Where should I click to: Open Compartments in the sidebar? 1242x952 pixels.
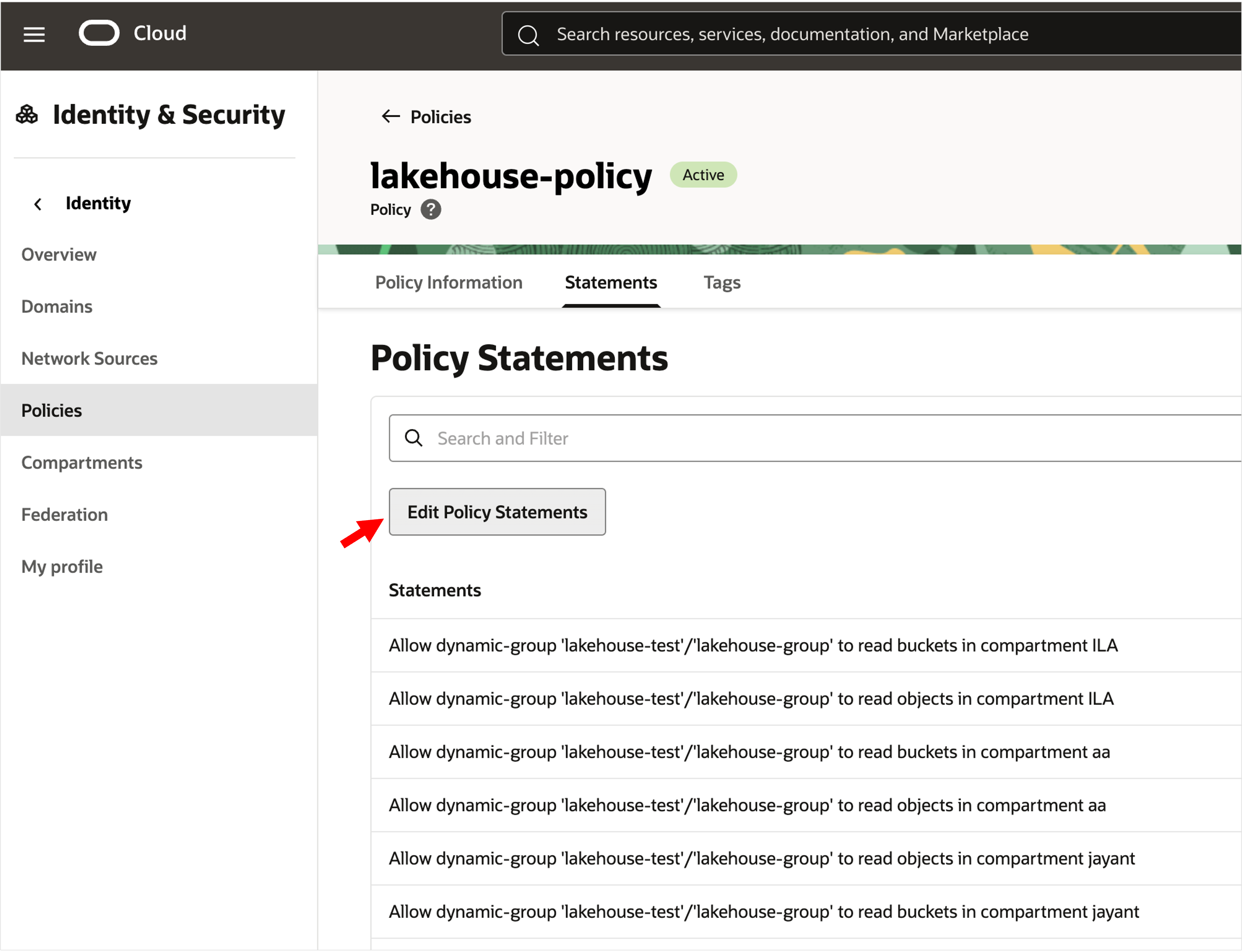pyautogui.click(x=81, y=462)
